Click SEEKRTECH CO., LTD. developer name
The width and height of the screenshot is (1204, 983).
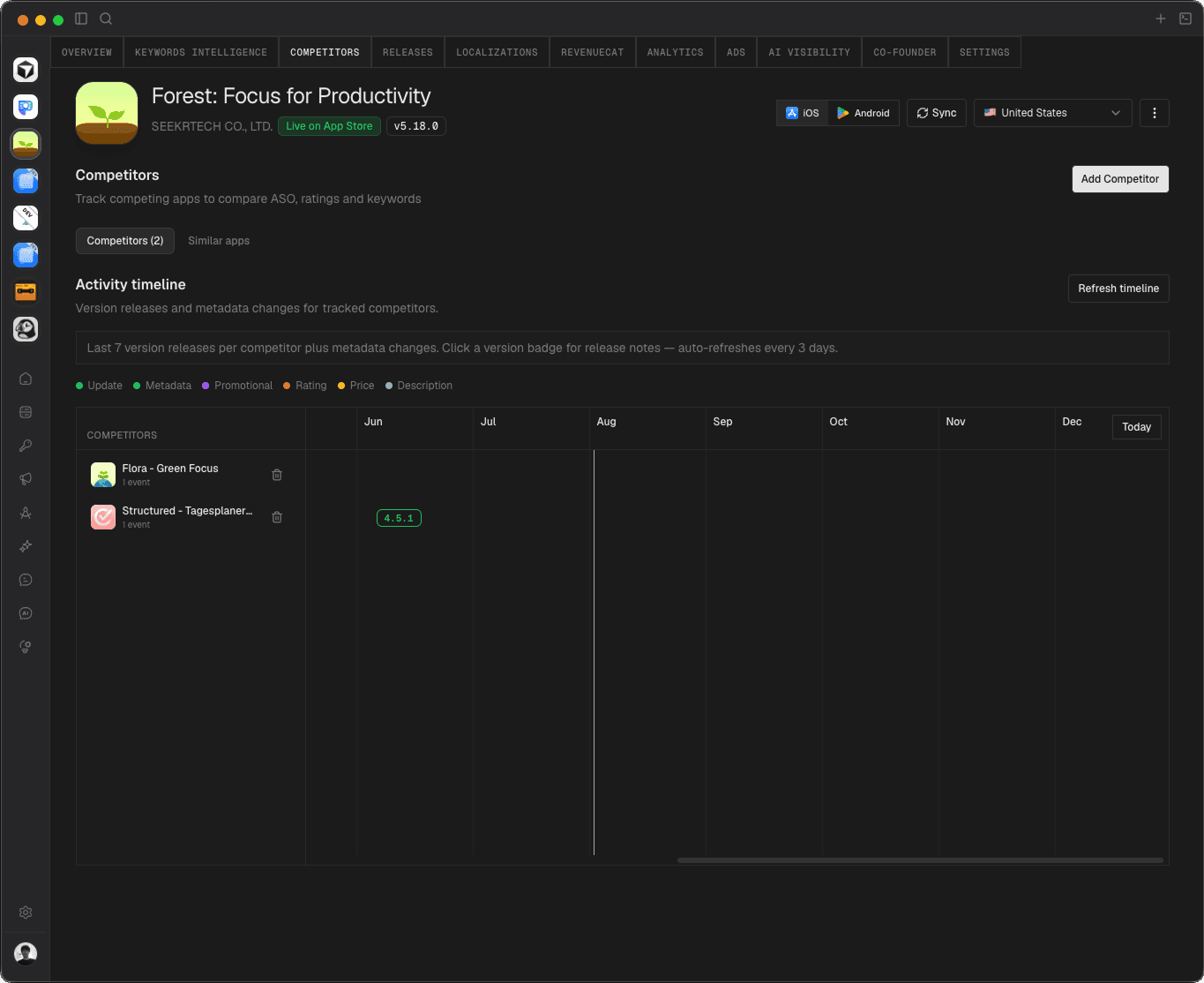(212, 126)
